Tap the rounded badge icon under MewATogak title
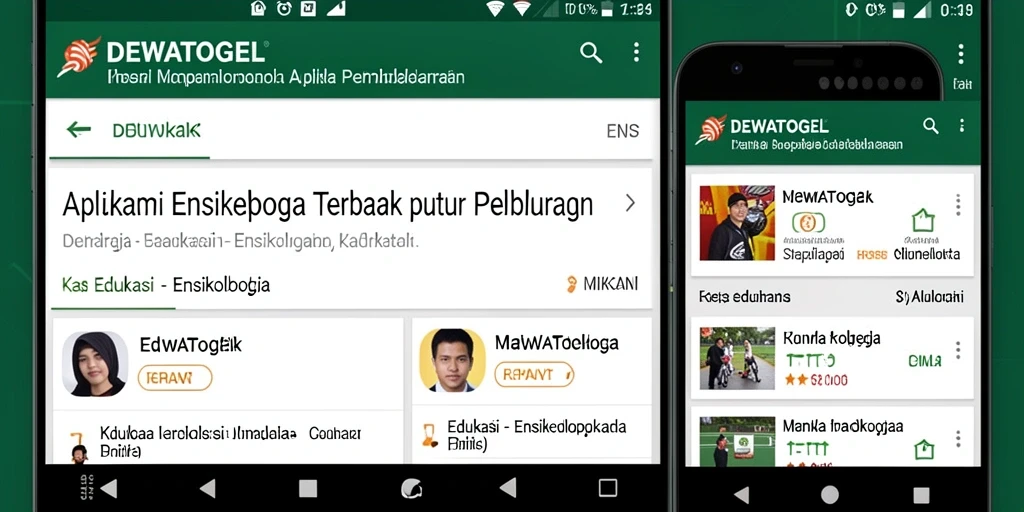The image size is (1024, 512). [x=808, y=223]
